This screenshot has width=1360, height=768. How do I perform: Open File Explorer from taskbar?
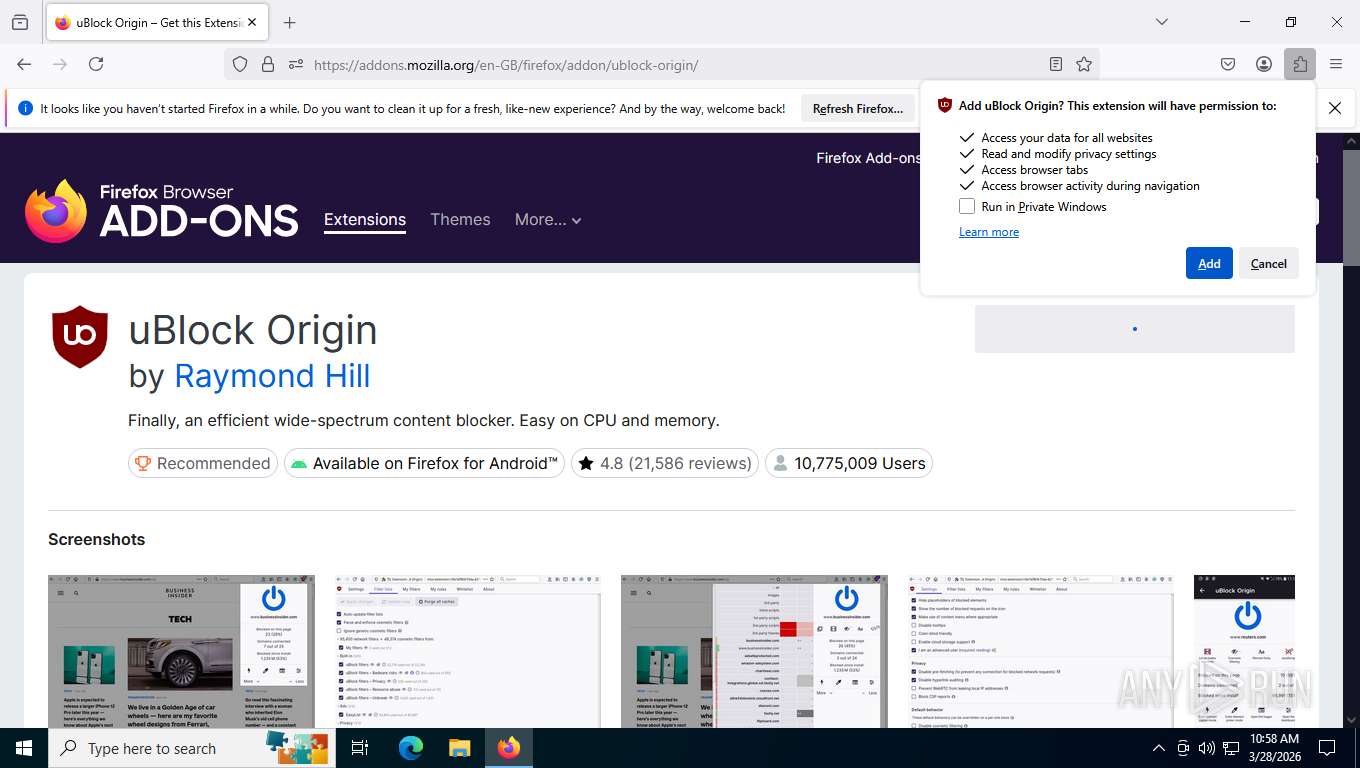[x=459, y=748]
